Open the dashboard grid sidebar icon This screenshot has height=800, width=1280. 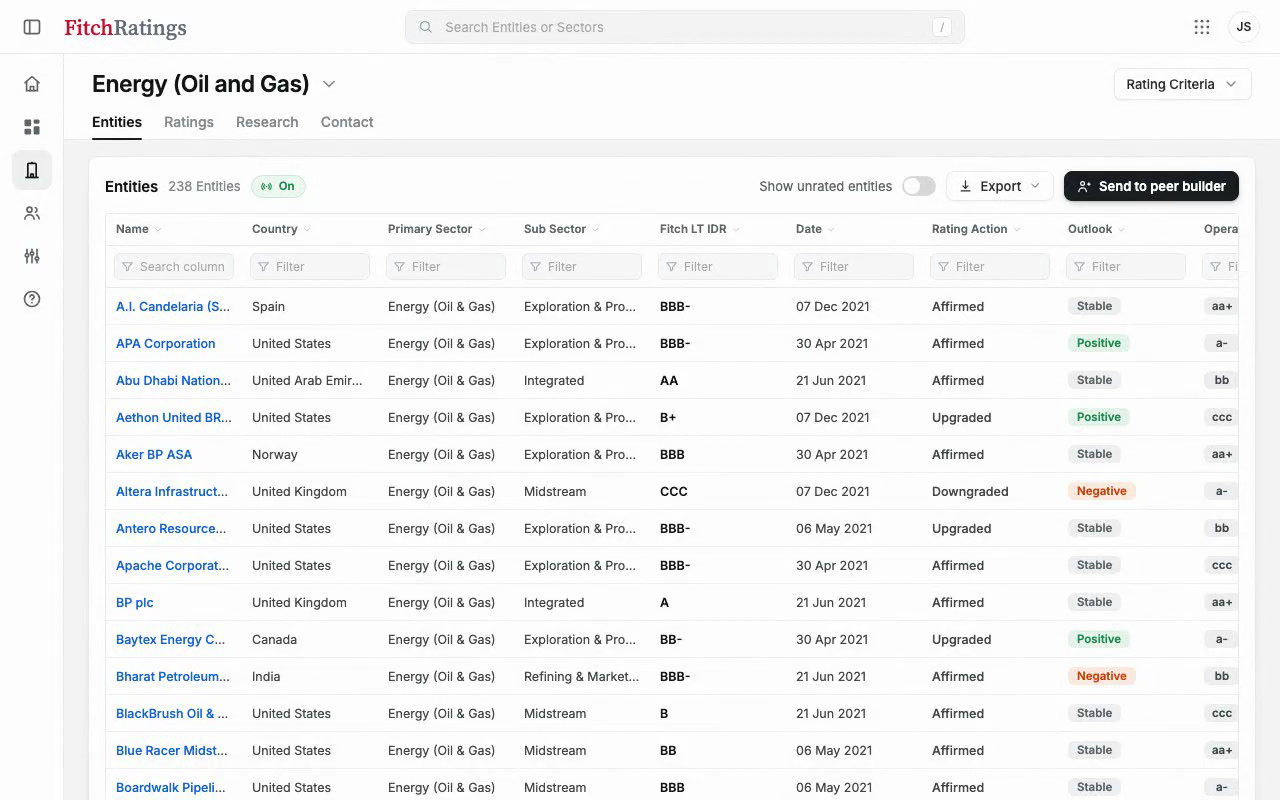[32, 127]
